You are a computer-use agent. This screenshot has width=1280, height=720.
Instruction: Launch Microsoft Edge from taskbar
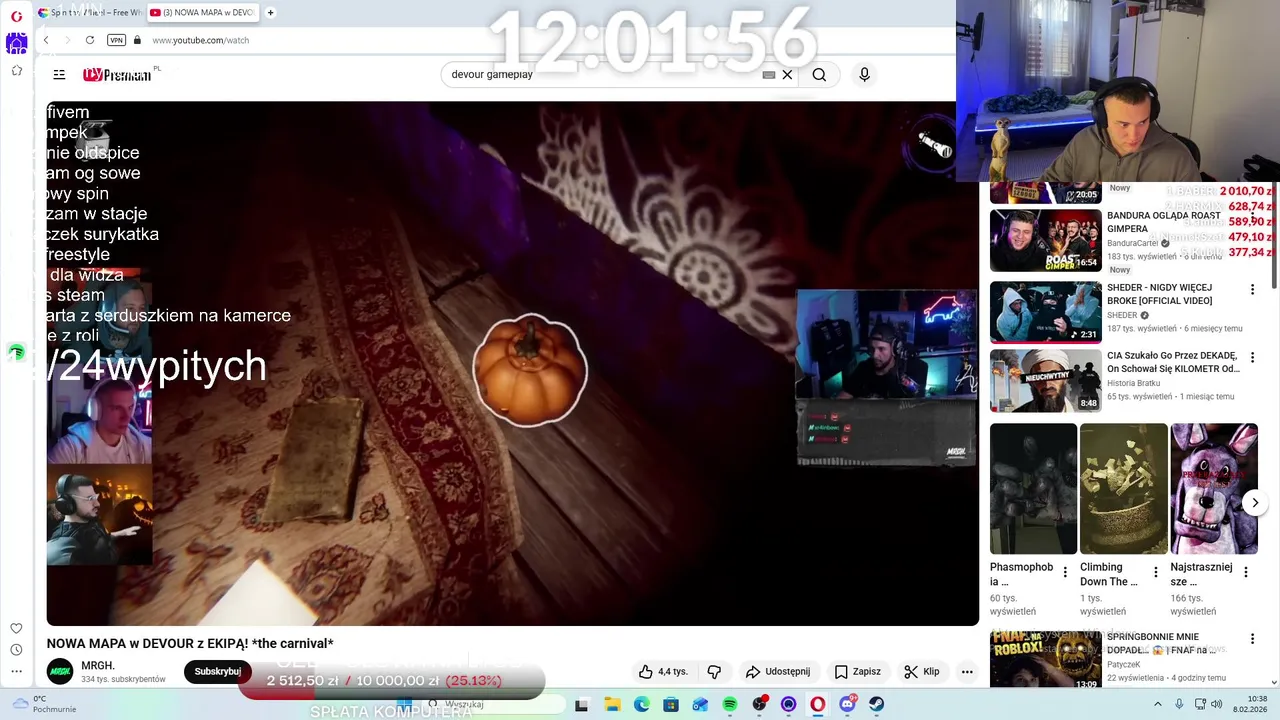pos(641,704)
